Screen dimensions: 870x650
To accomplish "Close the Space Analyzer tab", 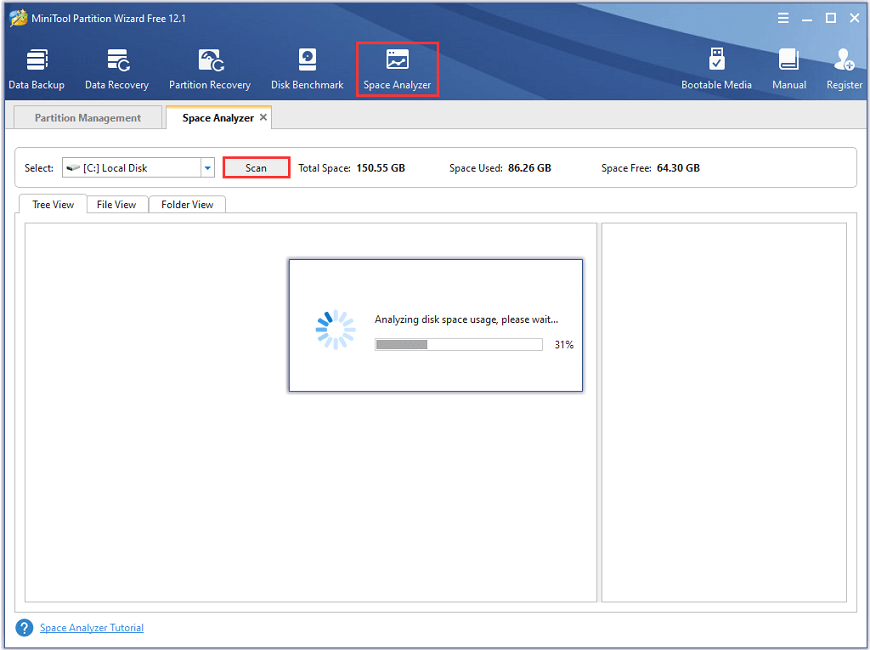I will [264, 117].
